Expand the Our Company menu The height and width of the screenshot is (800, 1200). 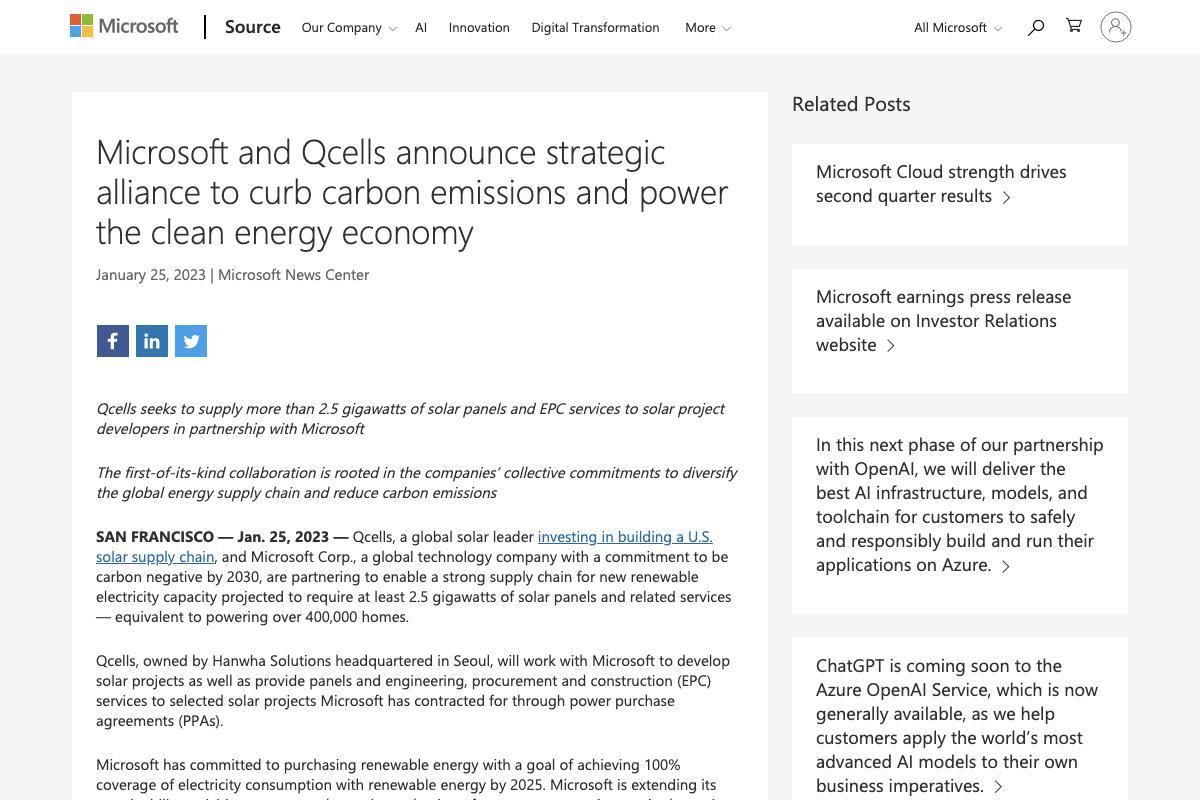(x=349, y=27)
